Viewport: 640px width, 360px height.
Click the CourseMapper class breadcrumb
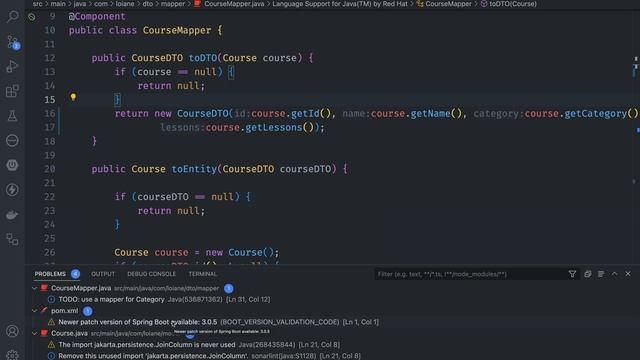point(445,4)
